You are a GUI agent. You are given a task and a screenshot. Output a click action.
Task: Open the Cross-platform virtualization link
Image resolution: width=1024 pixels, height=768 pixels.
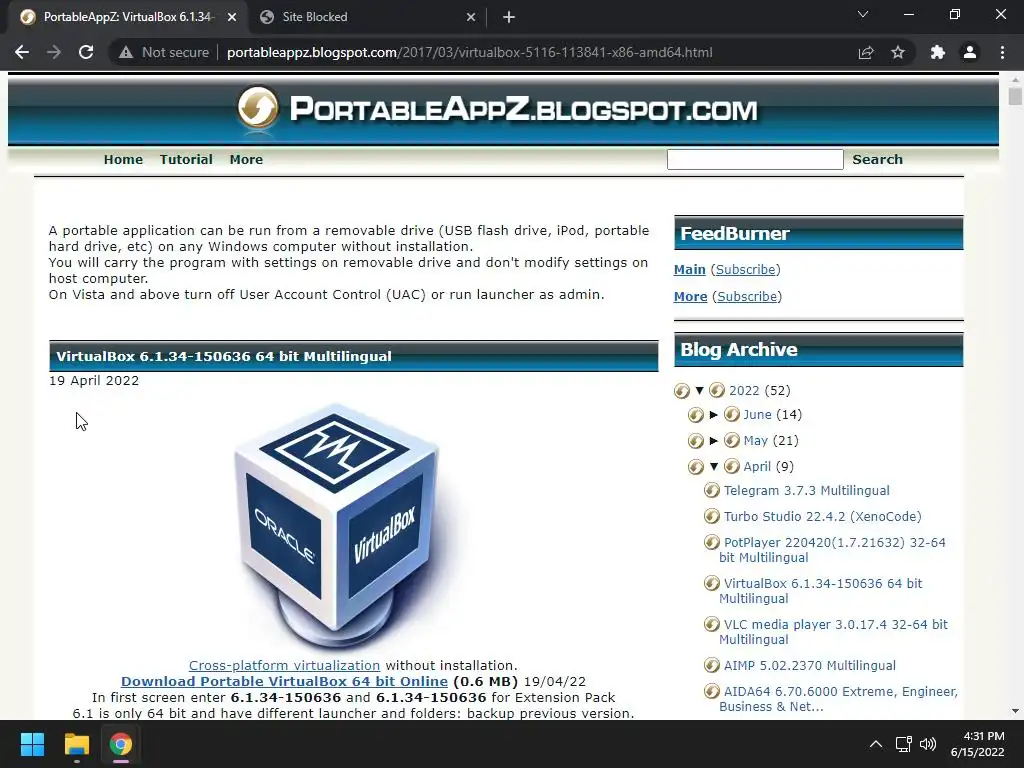[x=284, y=665]
